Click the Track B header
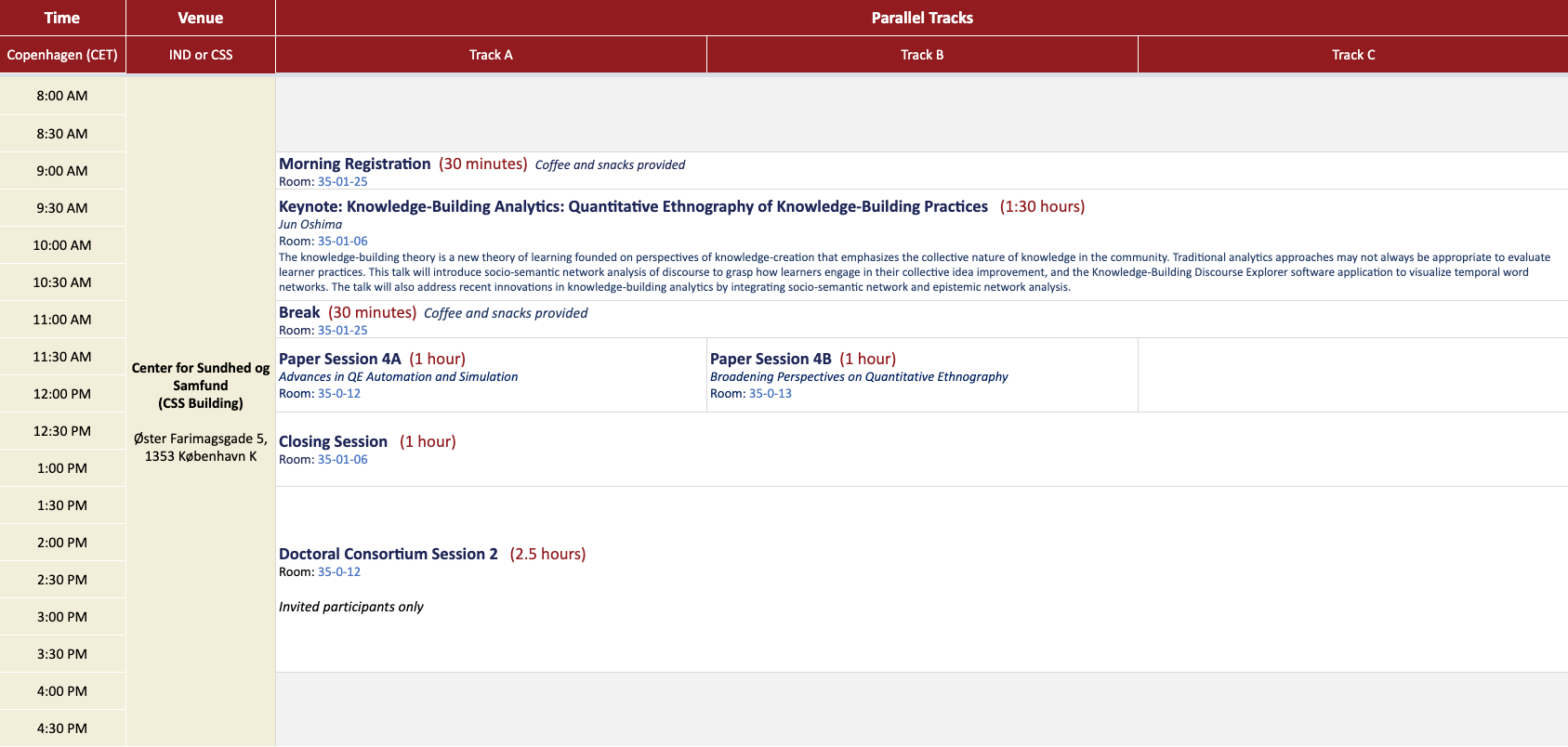Viewport: 1568px width, 747px height. pyautogui.click(x=922, y=55)
